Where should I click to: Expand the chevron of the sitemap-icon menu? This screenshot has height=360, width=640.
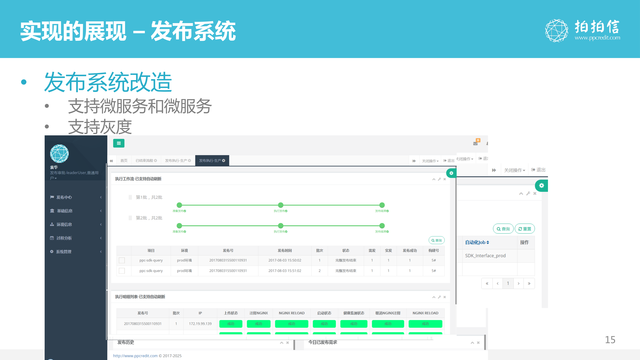101,224
